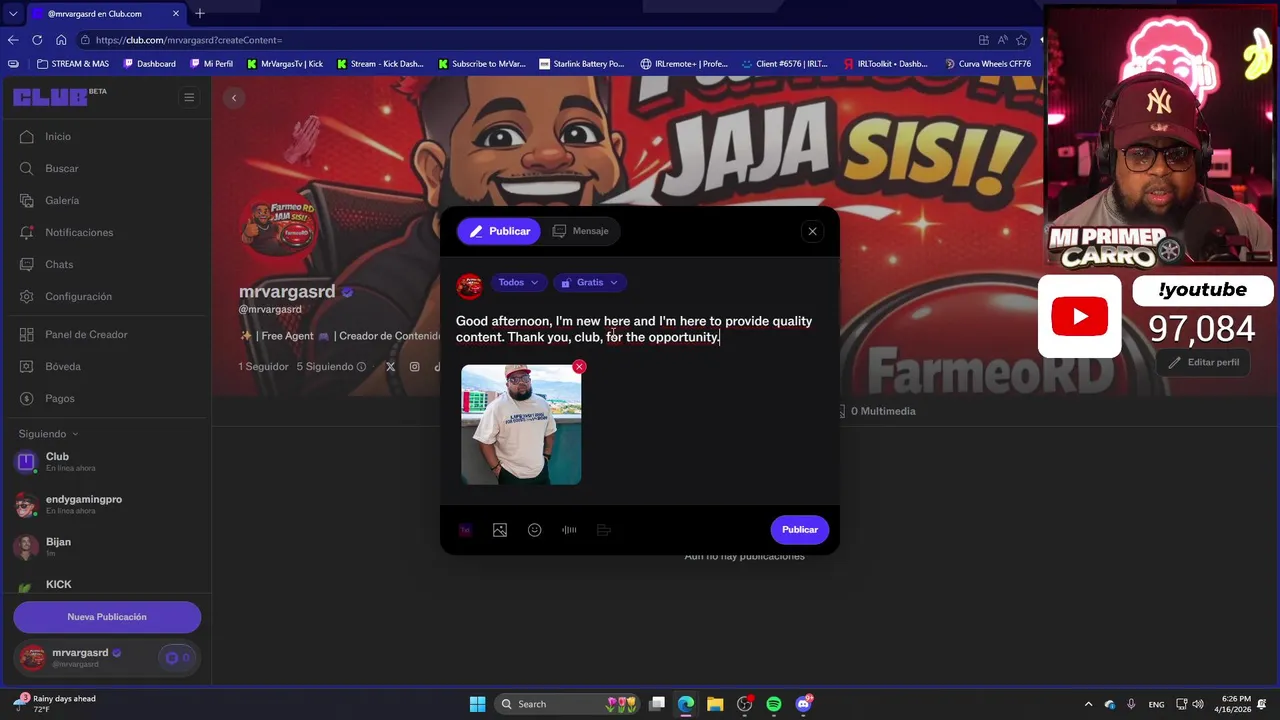Open the tab list dropdown in browser

(x=13, y=14)
